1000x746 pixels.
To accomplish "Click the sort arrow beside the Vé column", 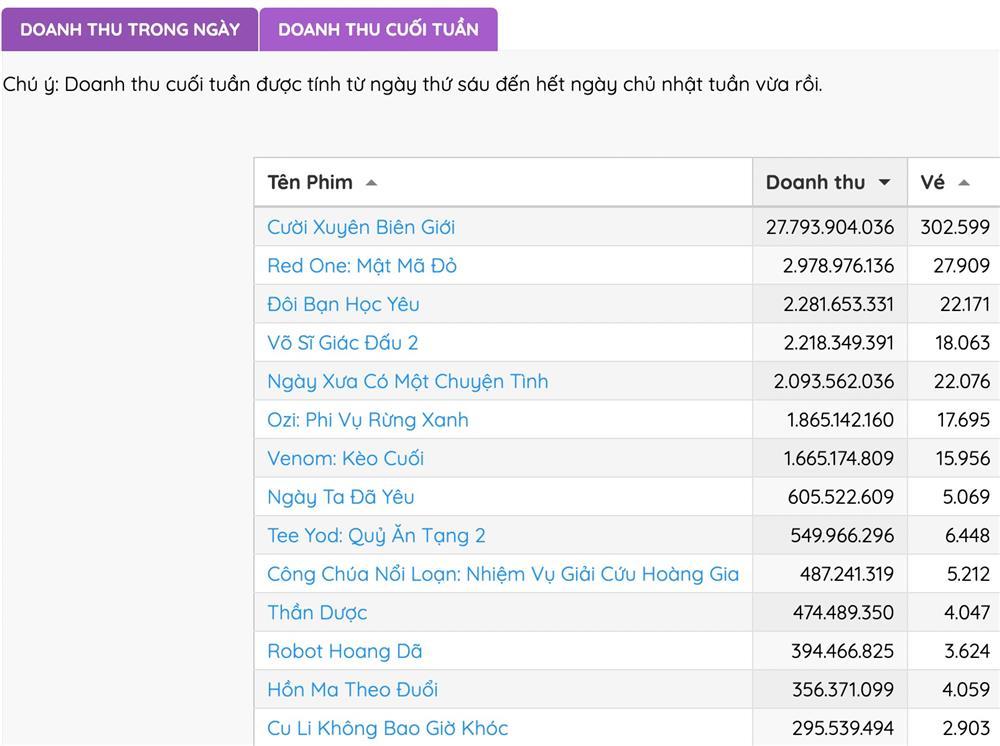I will tap(962, 182).
